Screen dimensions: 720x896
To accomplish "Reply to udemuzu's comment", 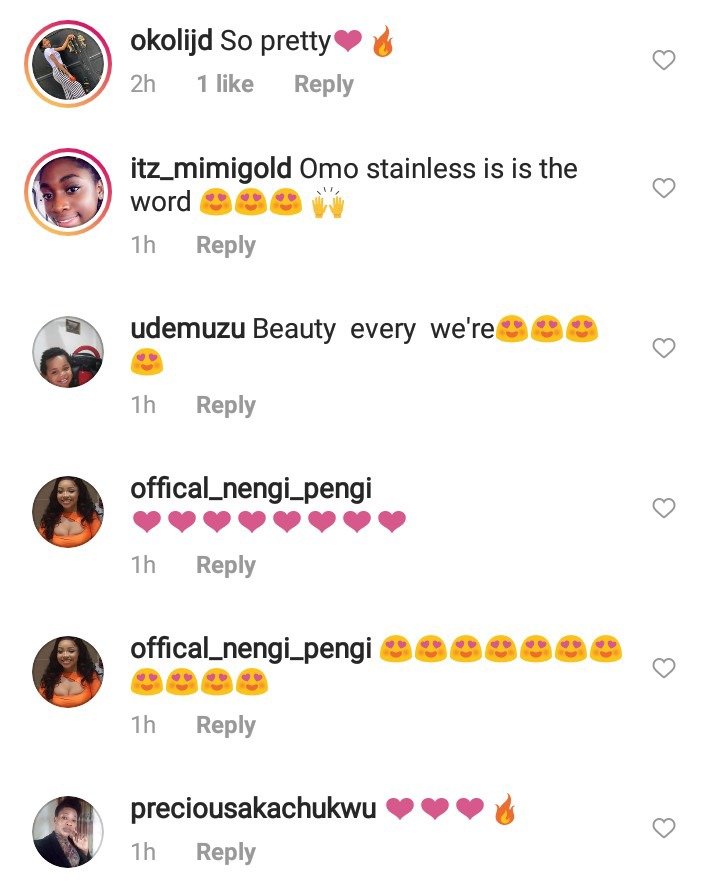I will (x=225, y=405).
